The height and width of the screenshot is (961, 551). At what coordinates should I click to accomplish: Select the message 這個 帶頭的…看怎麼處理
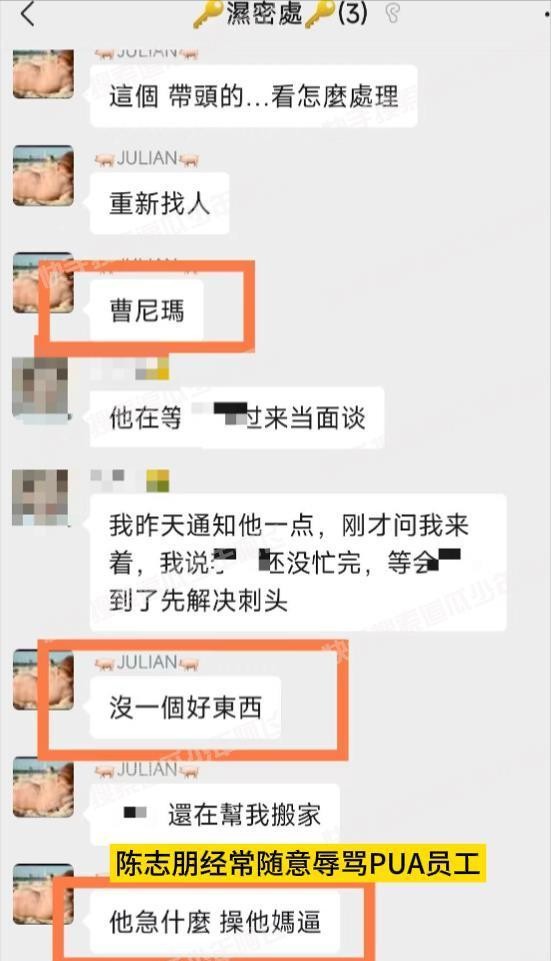point(254,97)
